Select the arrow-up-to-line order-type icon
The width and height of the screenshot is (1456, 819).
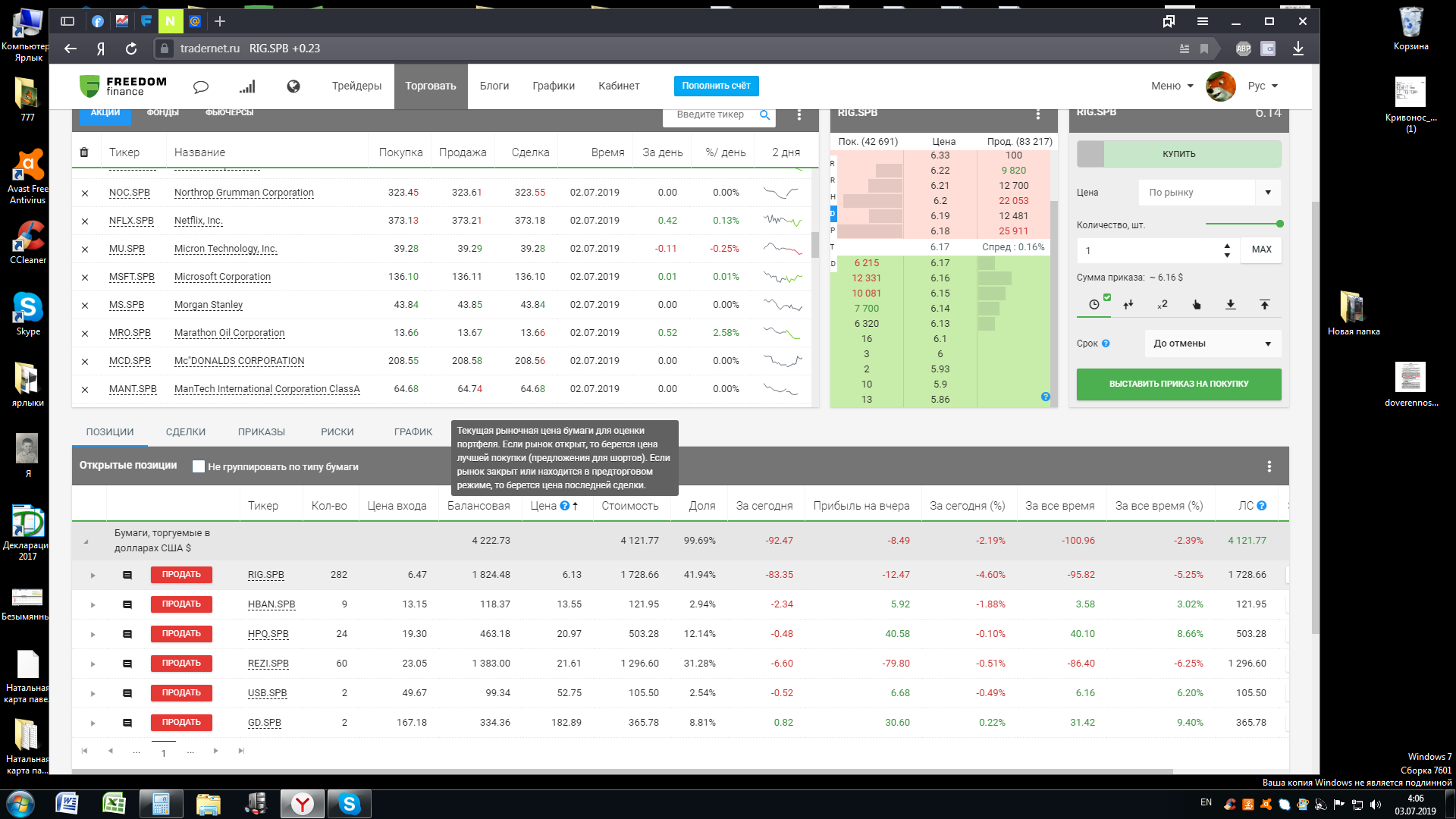[1265, 304]
